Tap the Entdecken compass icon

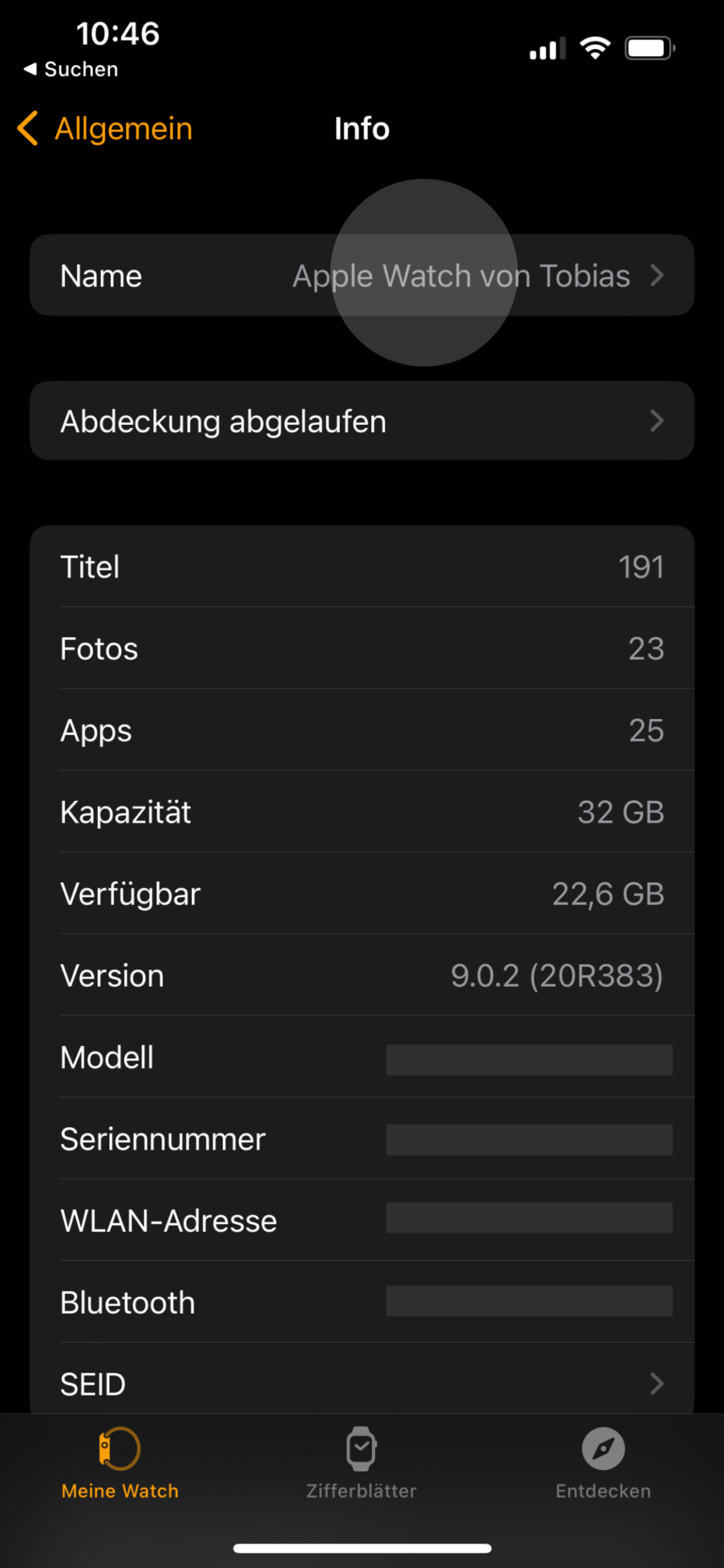[x=603, y=1448]
